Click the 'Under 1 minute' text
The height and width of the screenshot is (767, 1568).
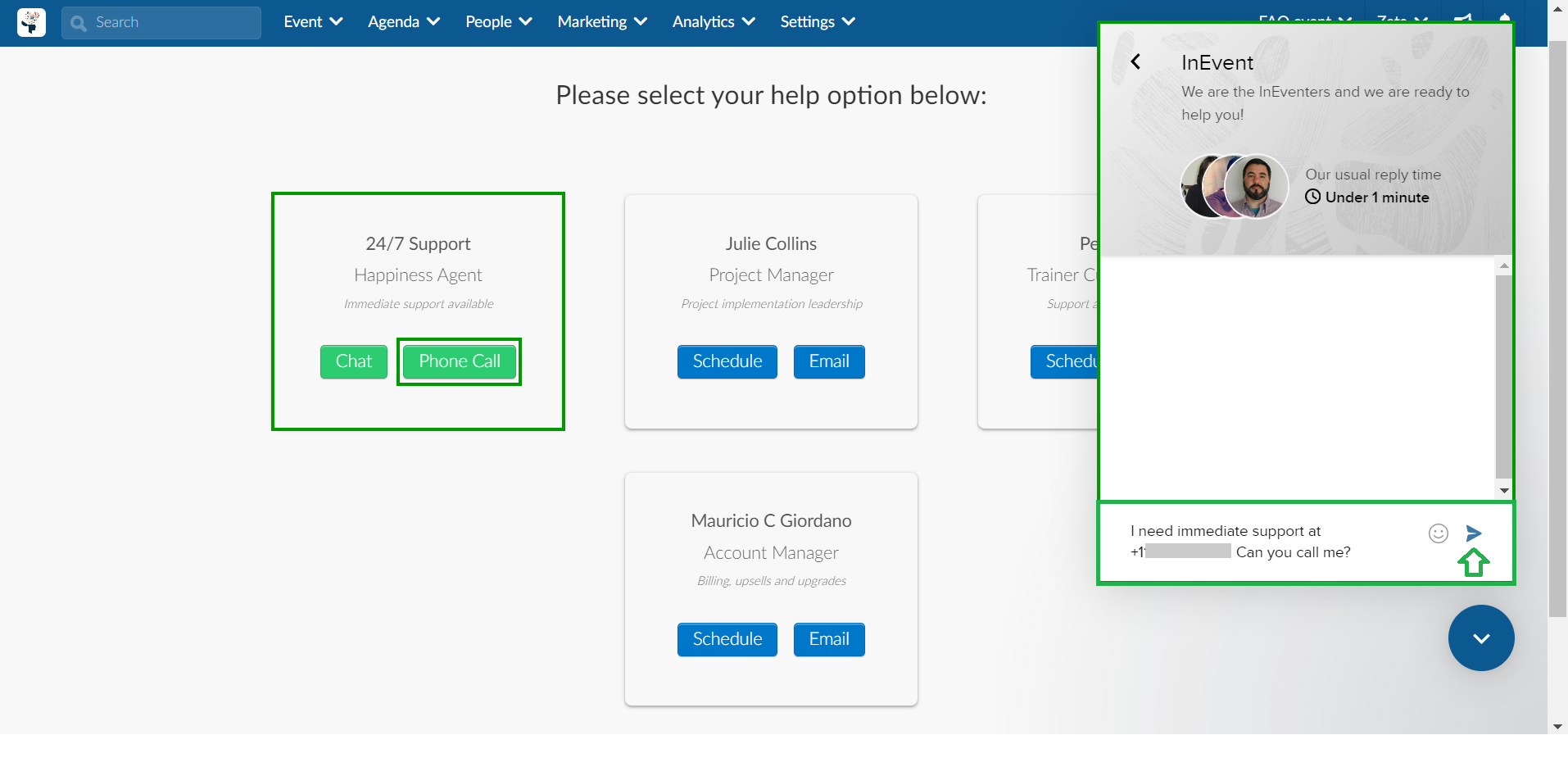pos(1377,197)
